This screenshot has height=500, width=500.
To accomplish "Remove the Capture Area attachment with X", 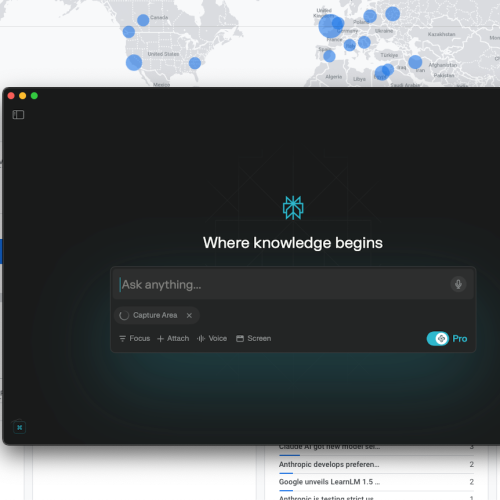I will click(189, 315).
